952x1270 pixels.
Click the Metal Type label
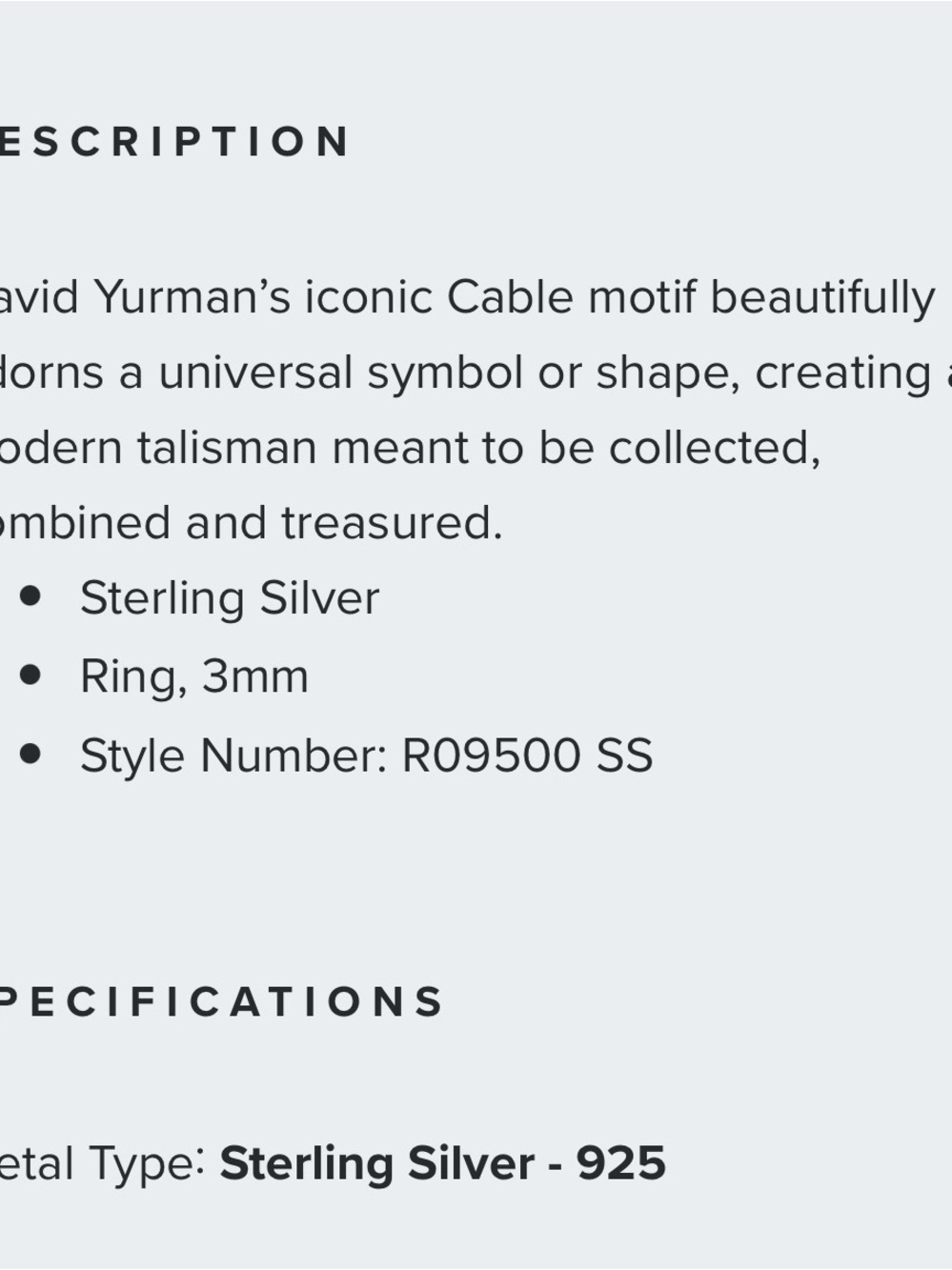103,1164
